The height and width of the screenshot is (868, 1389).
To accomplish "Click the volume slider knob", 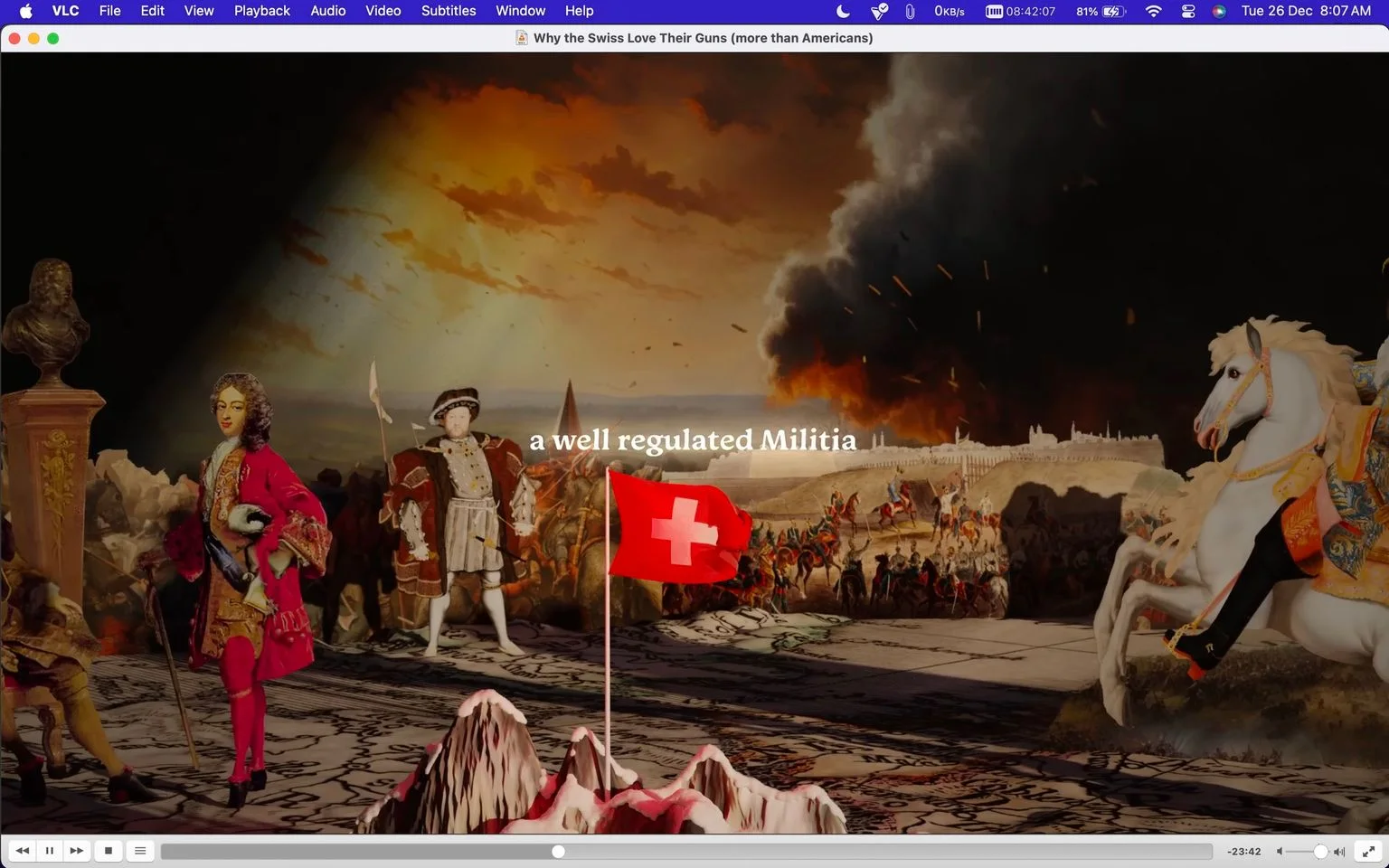I will [1320, 852].
